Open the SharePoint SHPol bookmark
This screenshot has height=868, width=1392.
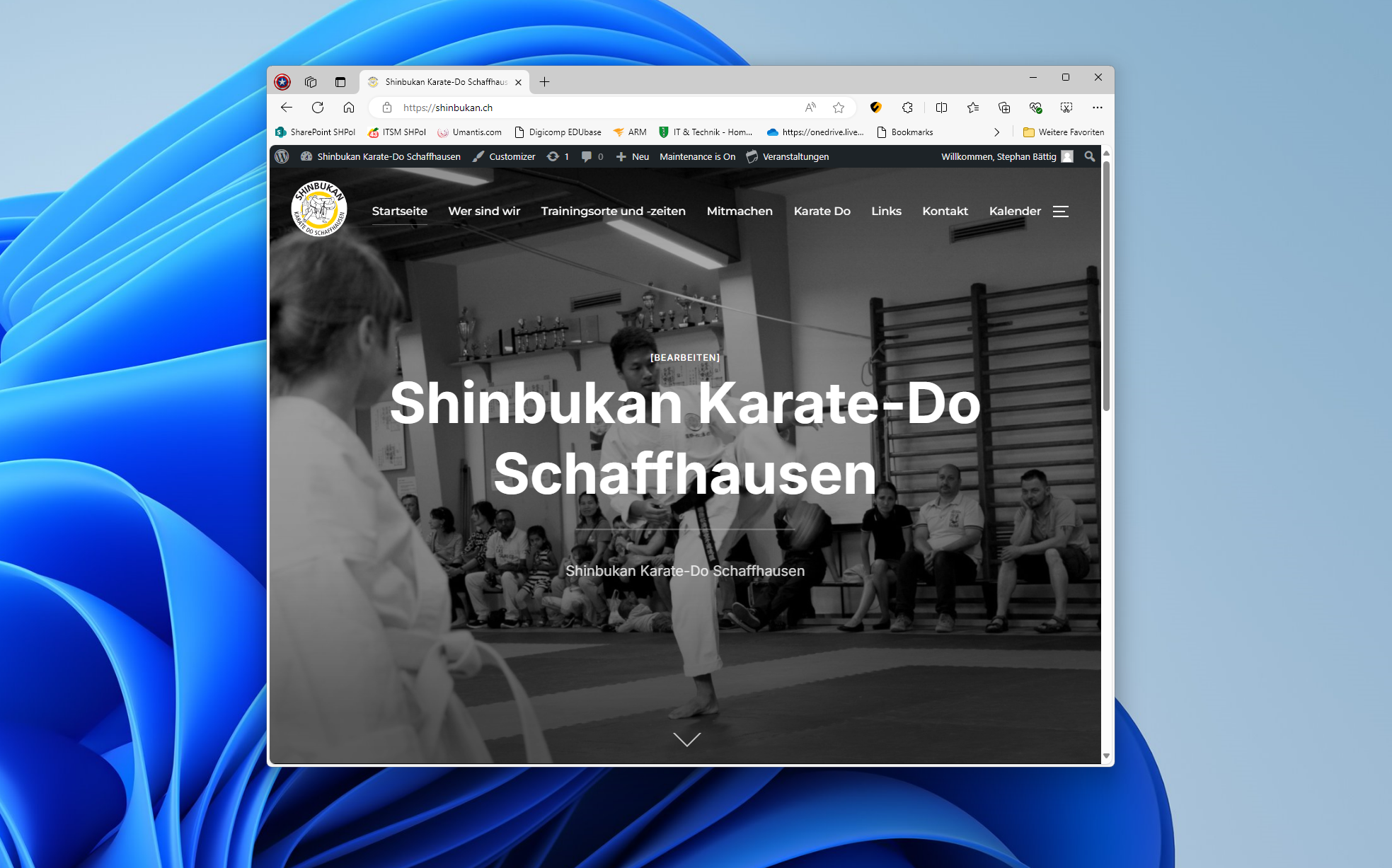click(316, 132)
